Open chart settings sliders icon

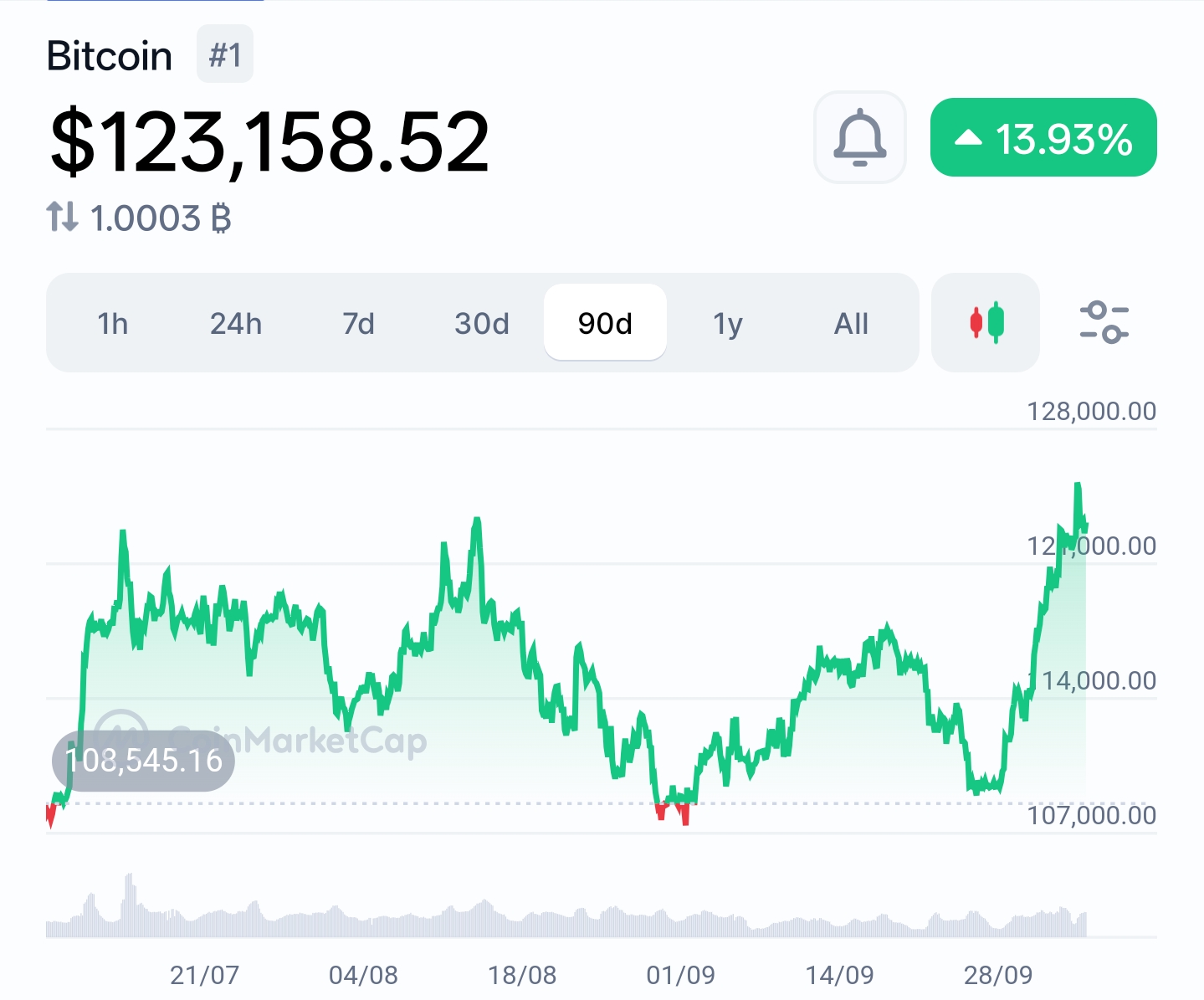[x=1104, y=322]
